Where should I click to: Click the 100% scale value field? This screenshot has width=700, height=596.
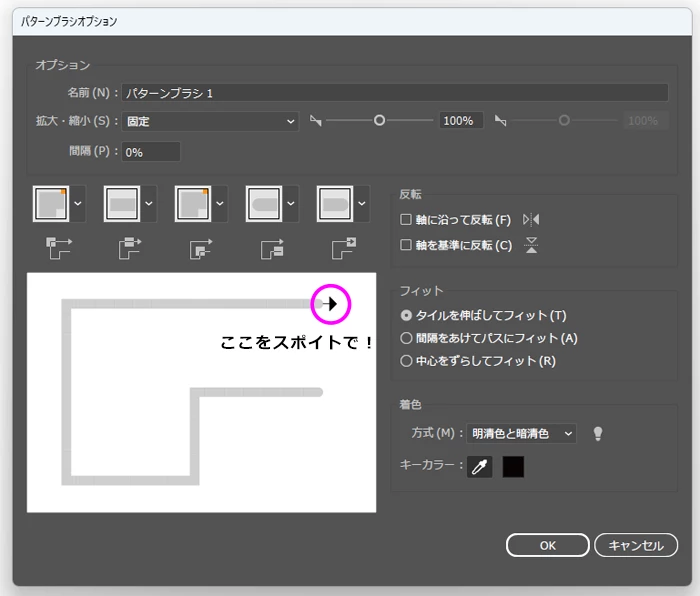(461, 121)
